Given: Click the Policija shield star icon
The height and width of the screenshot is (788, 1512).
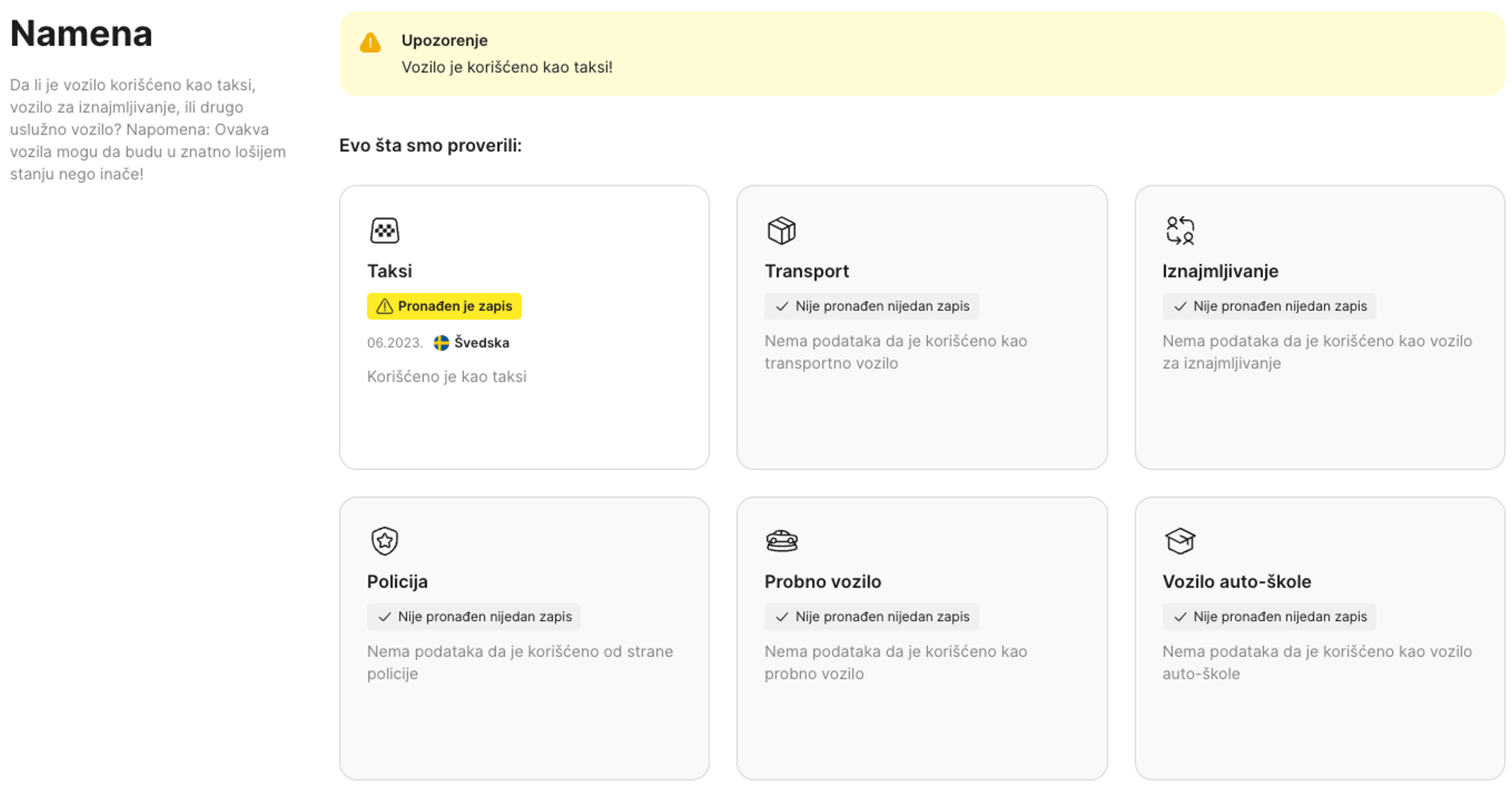Looking at the screenshot, I should click(x=384, y=540).
